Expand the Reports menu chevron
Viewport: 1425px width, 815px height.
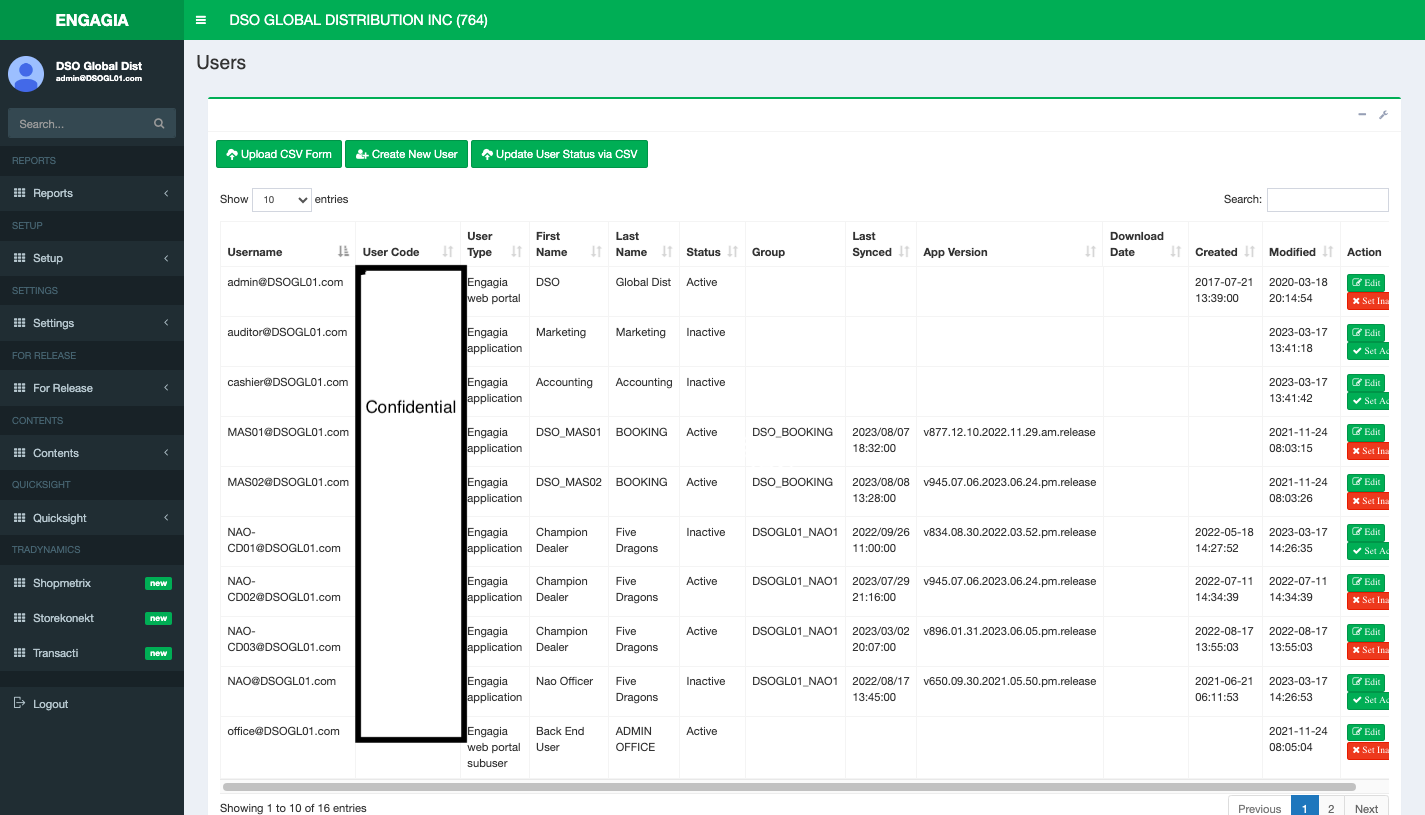coord(166,193)
